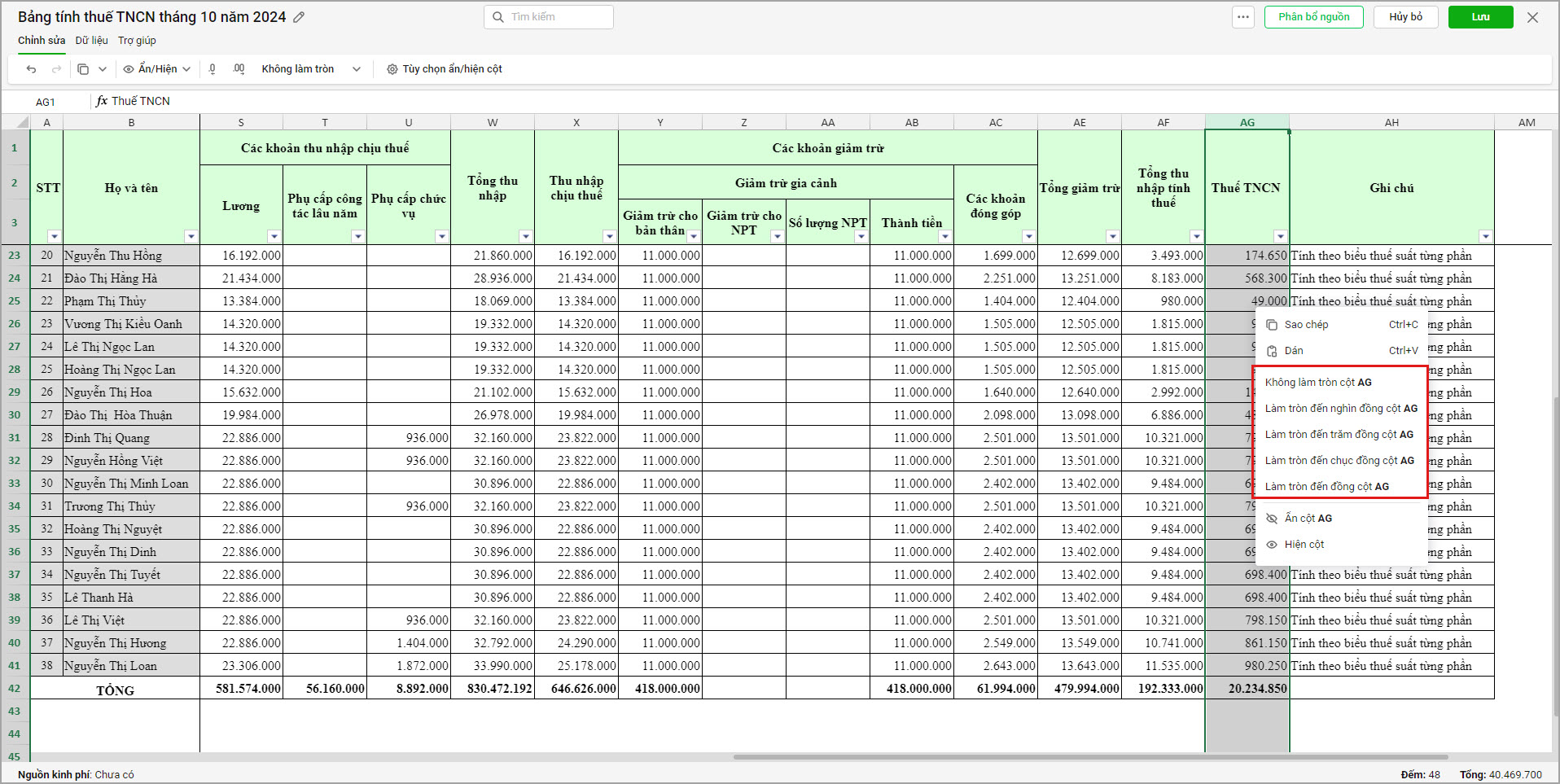Open the three-dots more options menu
1560x784 pixels.
click(x=1242, y=17)
